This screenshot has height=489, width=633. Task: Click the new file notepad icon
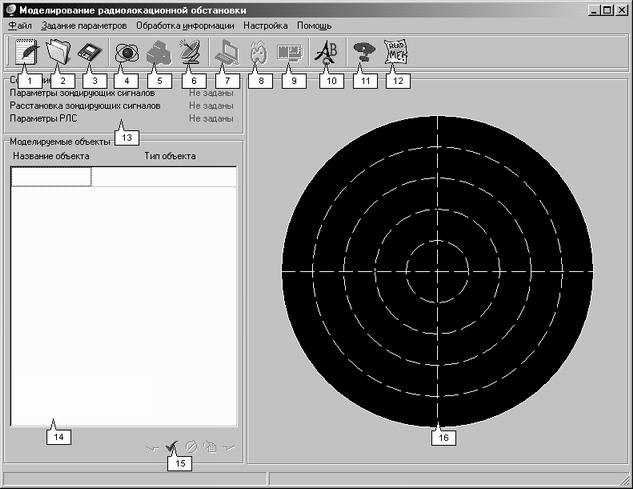(x=22, y=51)
